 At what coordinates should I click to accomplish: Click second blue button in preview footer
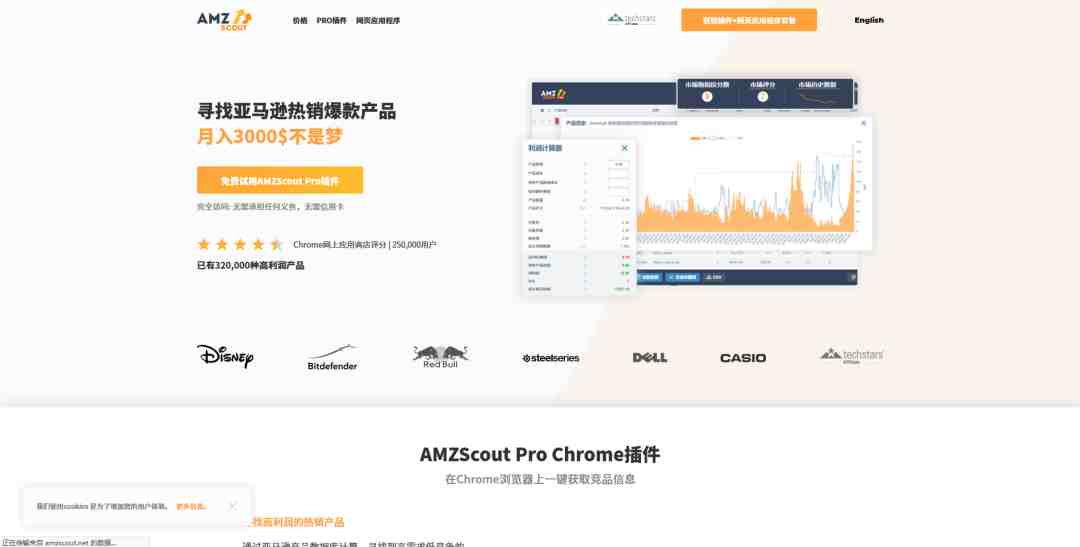[683, 277]
